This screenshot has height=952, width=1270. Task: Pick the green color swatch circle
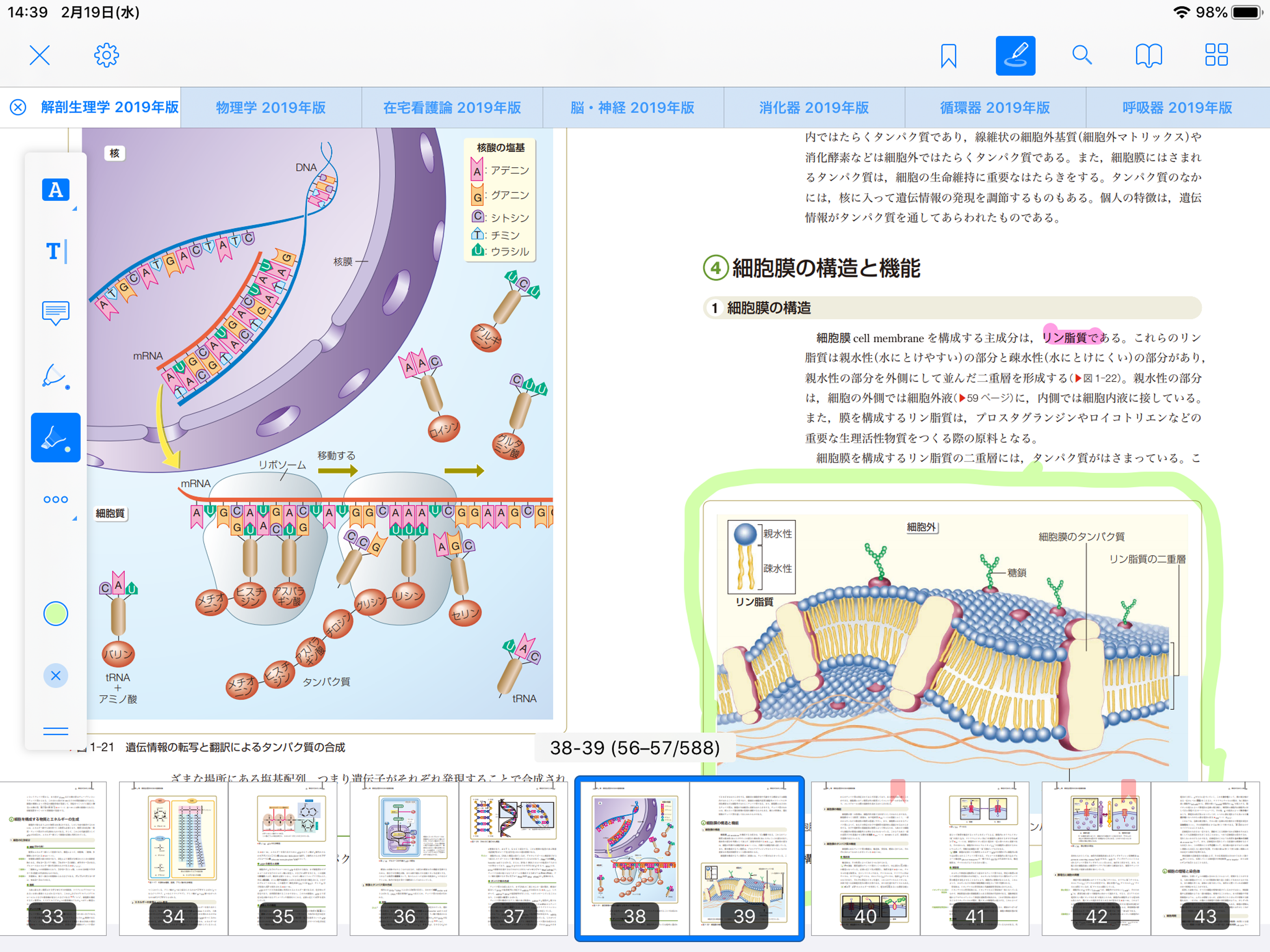pos(56,614)
